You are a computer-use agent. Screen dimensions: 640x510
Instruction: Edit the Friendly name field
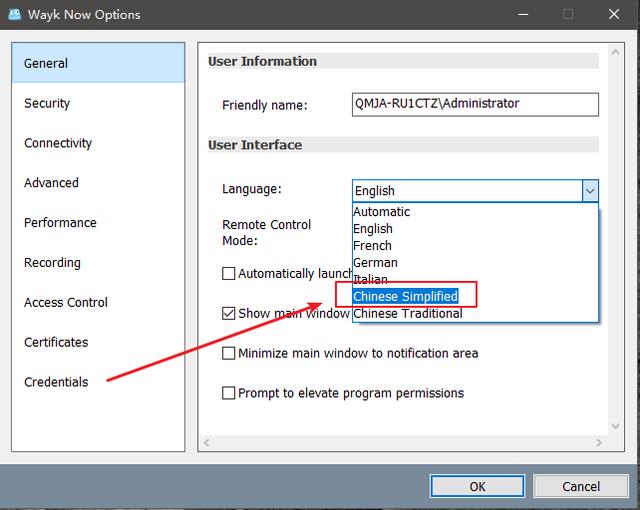pyautogui.click(x=475, y=104)
